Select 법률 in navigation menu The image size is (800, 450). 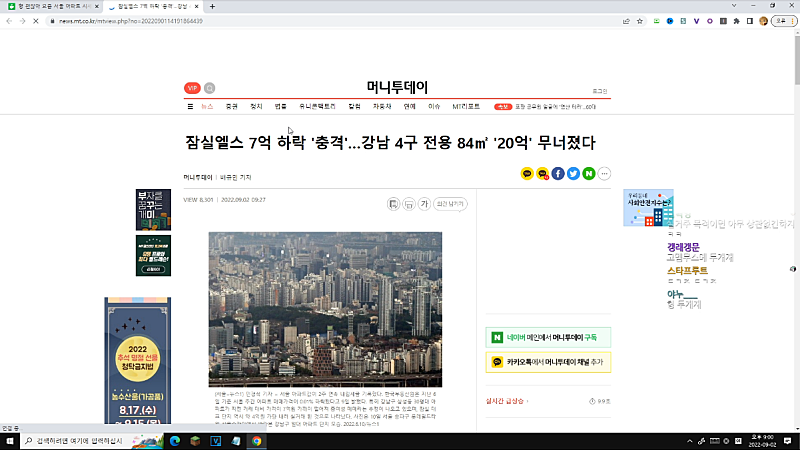click(281, 107)
